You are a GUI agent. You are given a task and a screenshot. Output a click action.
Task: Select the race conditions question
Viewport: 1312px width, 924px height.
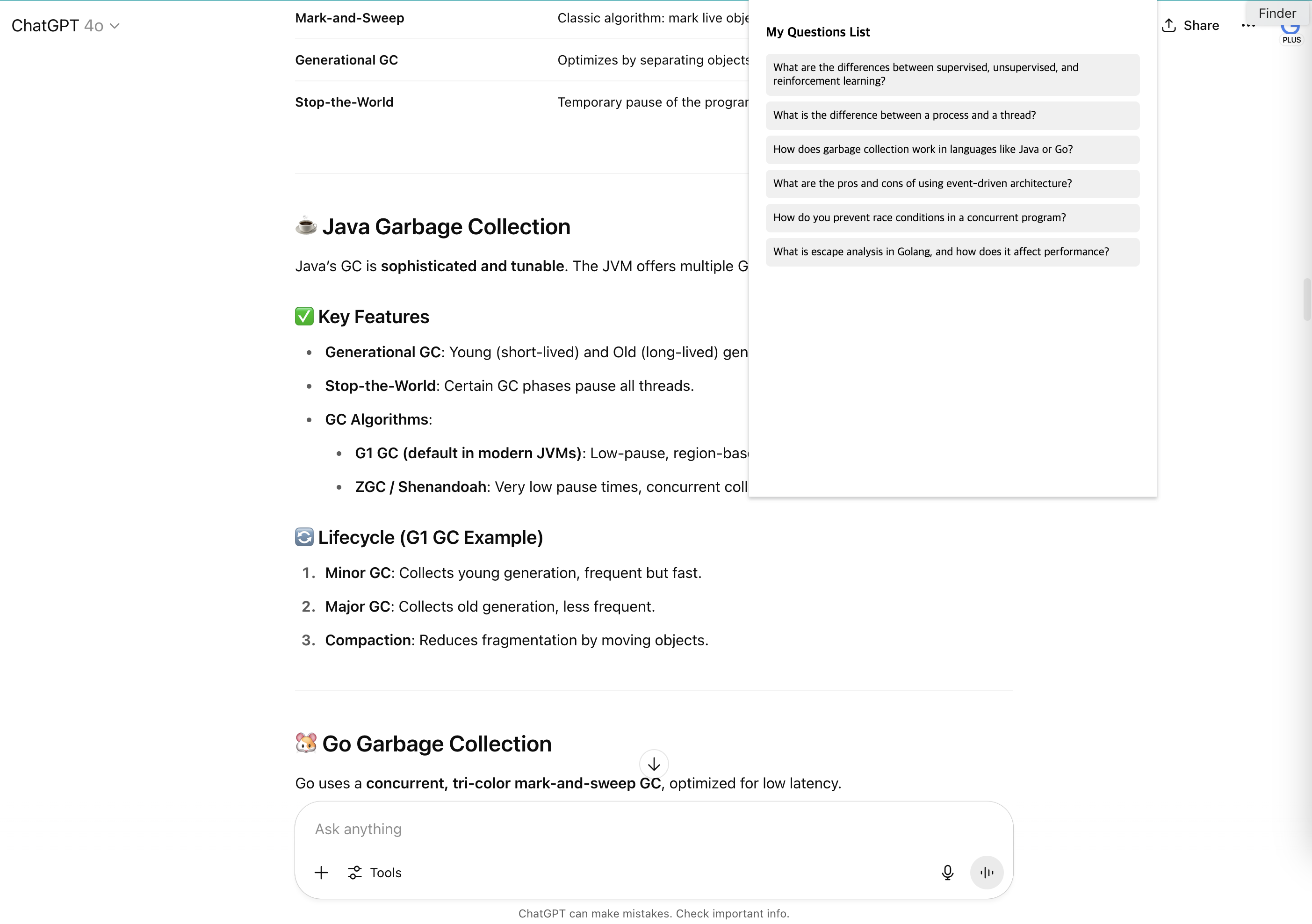click(952, 218)
